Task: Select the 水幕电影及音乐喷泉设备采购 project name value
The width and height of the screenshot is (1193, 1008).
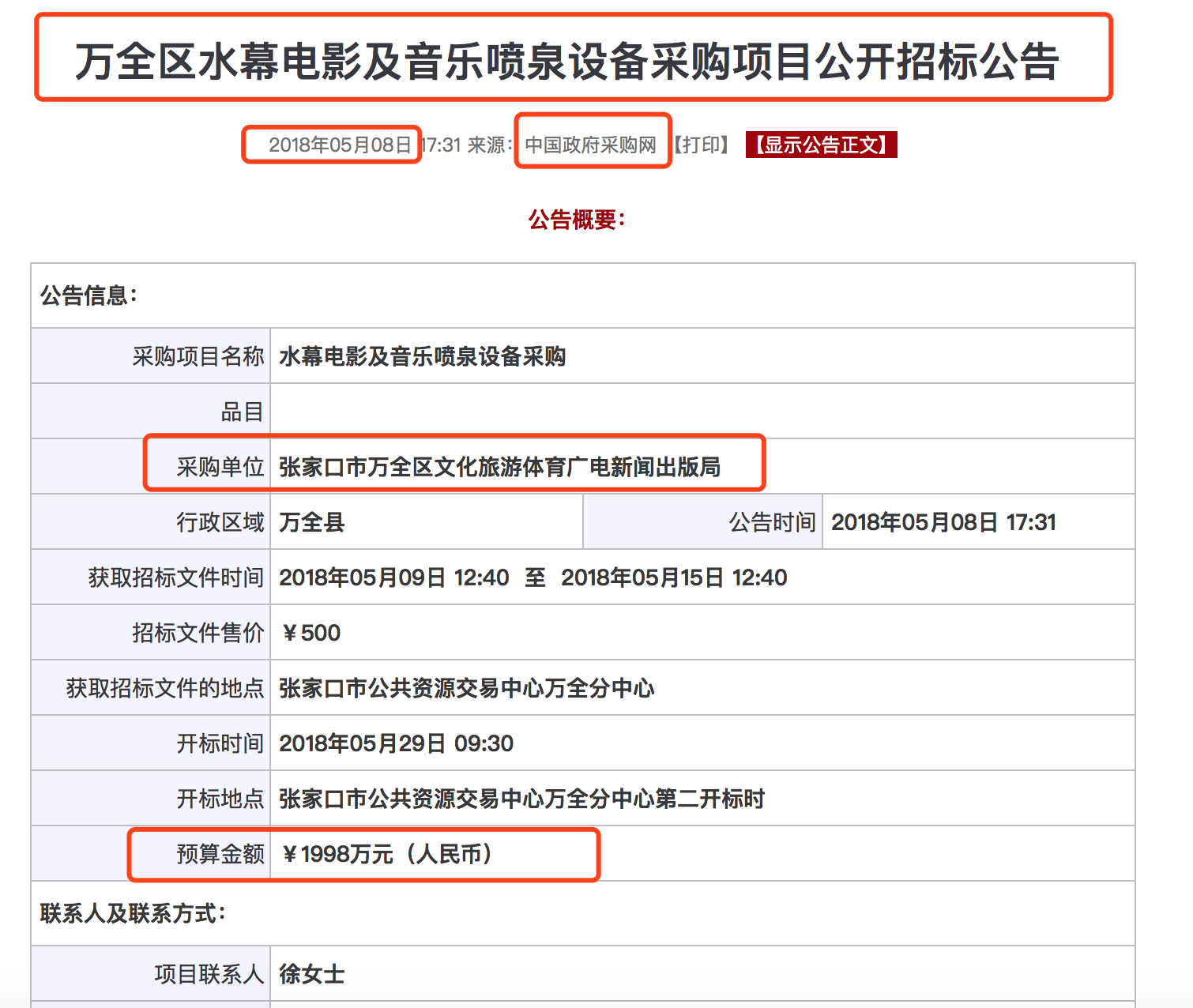Action: coord(422,356)
